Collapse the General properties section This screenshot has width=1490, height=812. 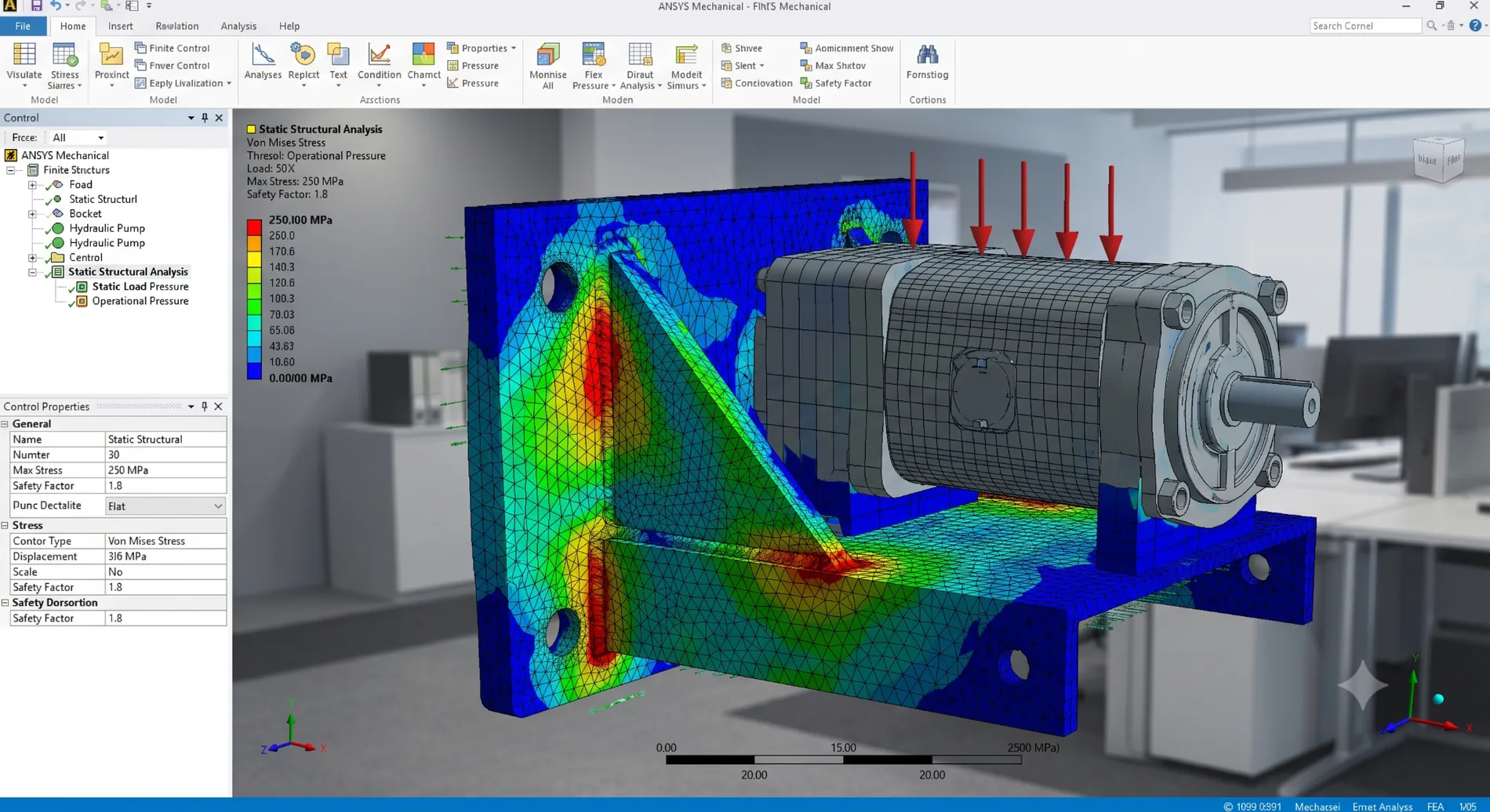coord(5,424)
